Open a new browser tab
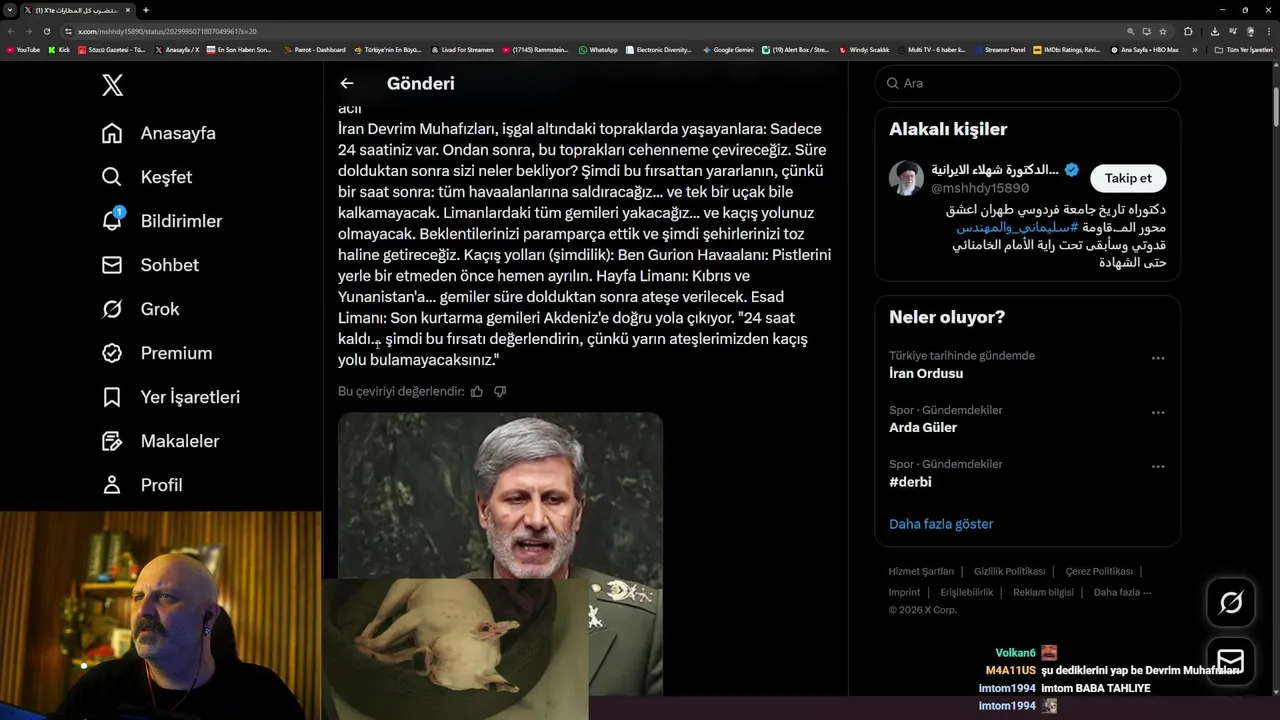Viewport: 1280px width, 720px height. [x=146, y=10]
